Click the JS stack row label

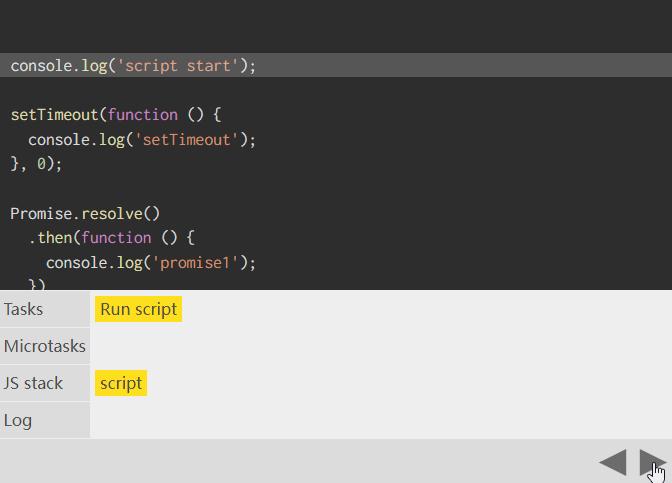click(x=33, y=383)
